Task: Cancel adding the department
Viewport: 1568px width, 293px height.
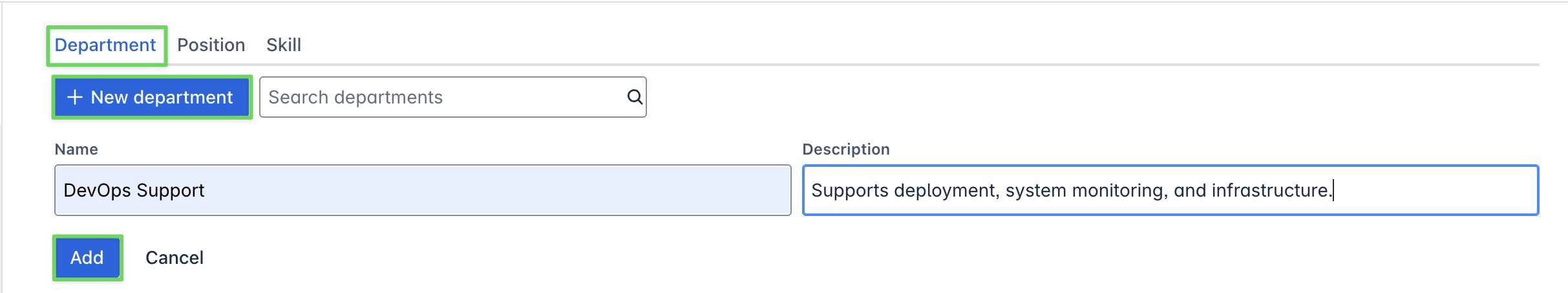Action: pos(174,257)
